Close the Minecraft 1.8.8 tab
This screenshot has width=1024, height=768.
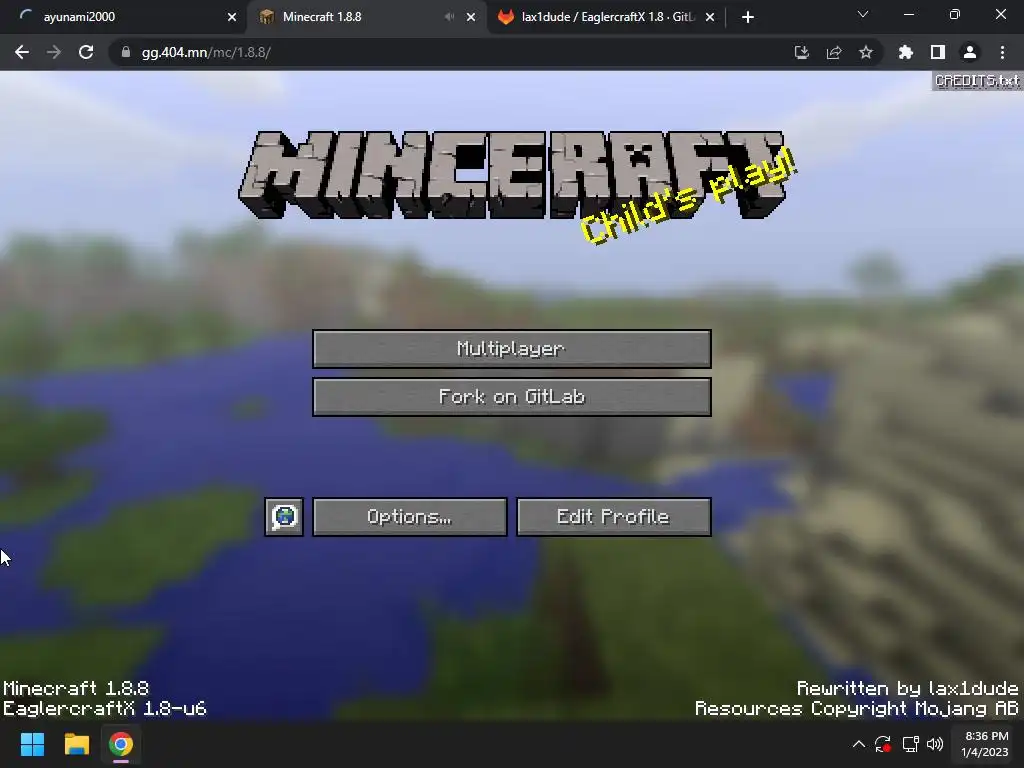[x=471, y=17]
